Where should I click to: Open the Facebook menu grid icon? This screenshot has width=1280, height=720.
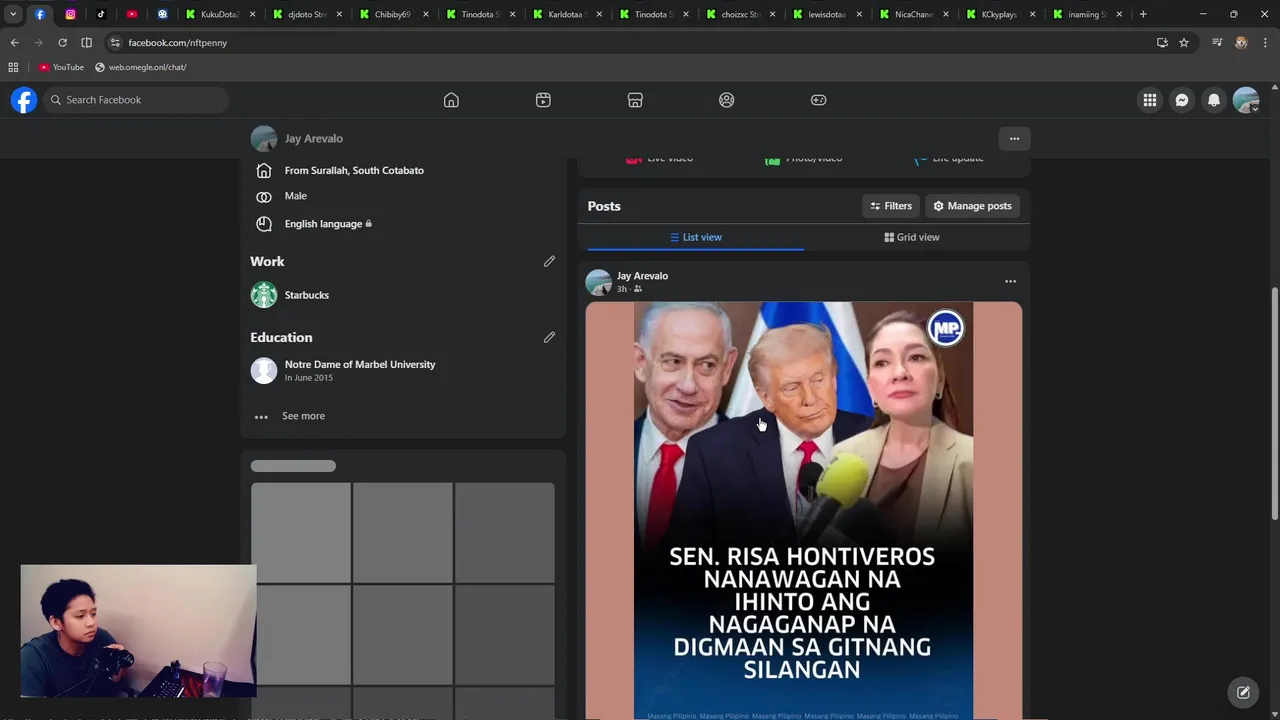tap(1150, 100)
